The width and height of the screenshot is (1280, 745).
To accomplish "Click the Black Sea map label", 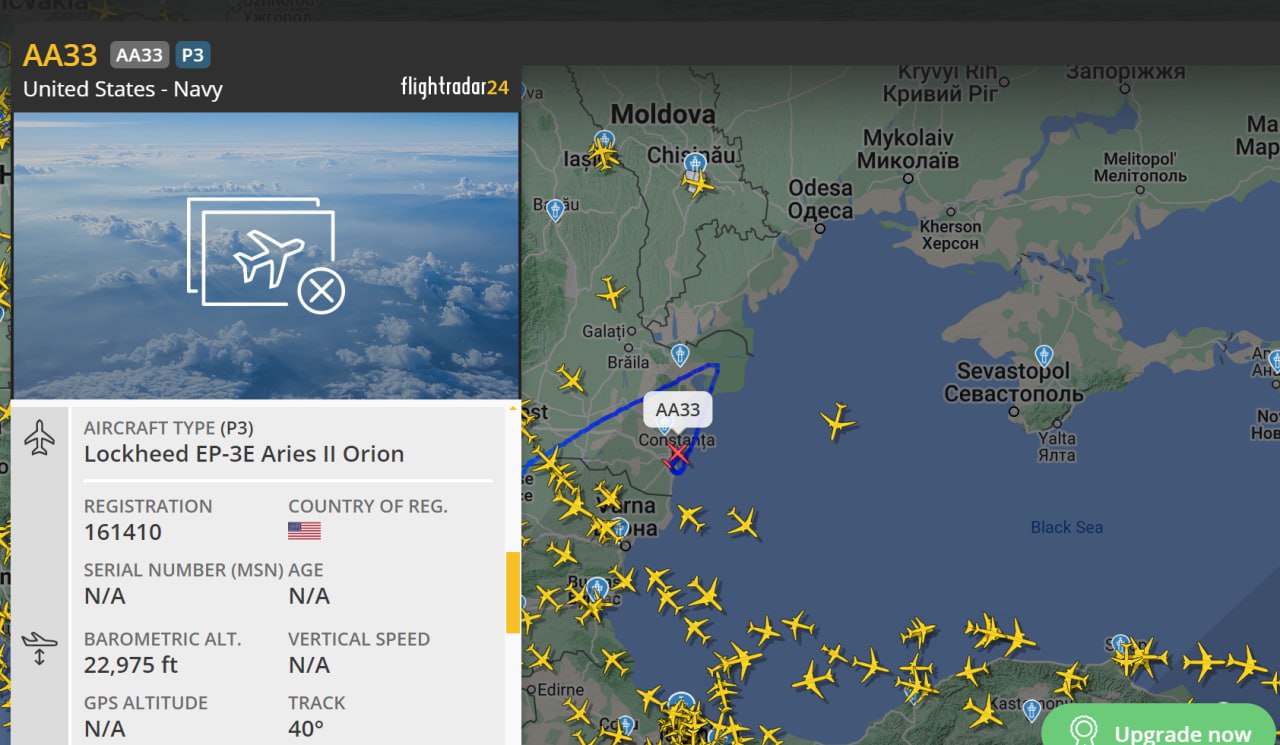I will coord(1067,527).
